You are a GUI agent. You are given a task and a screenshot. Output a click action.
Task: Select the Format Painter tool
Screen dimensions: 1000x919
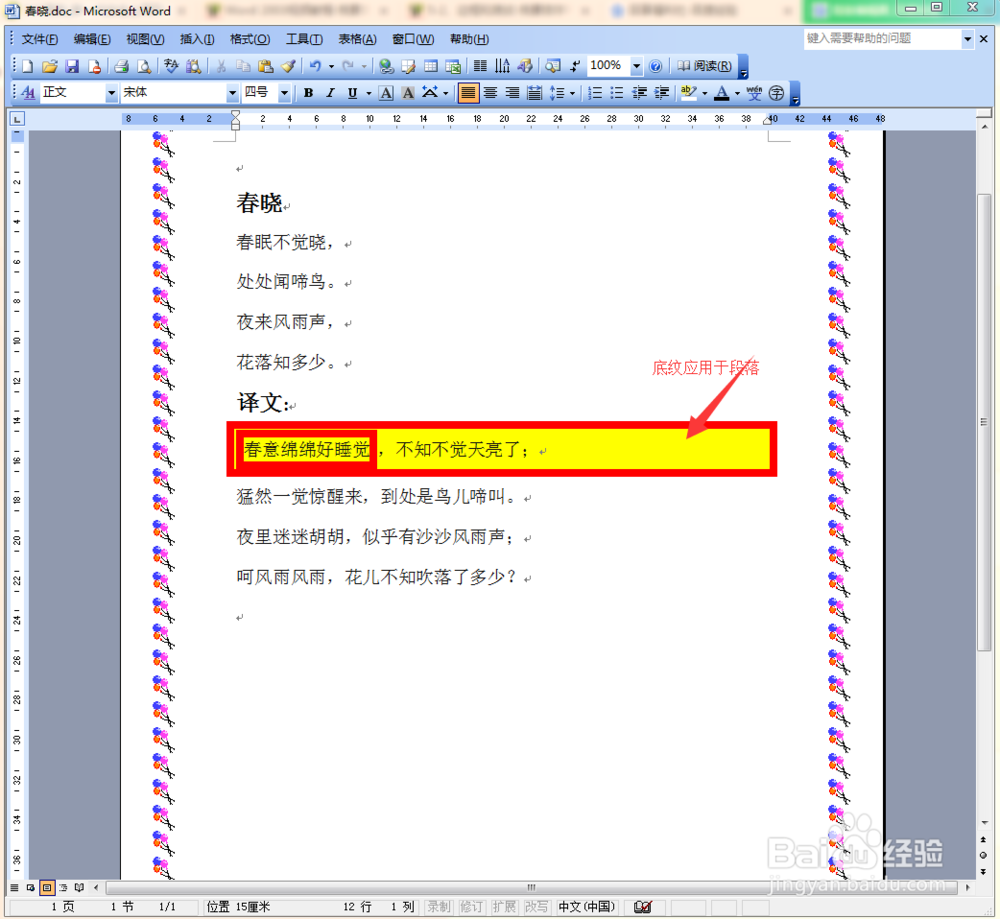click(x=290, y=66)
